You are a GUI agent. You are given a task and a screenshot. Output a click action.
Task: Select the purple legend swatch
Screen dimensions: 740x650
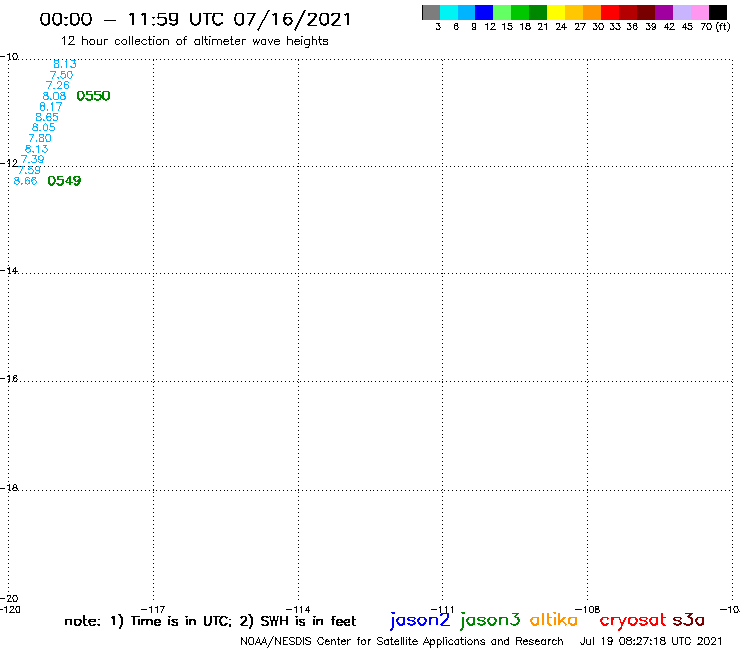pos(664,12)
